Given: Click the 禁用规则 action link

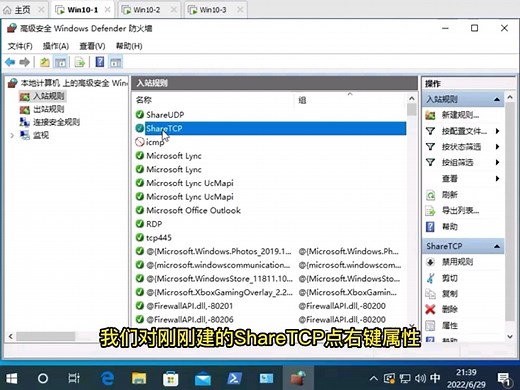Looking at the screenshot, I should click(x=457, y=262).
